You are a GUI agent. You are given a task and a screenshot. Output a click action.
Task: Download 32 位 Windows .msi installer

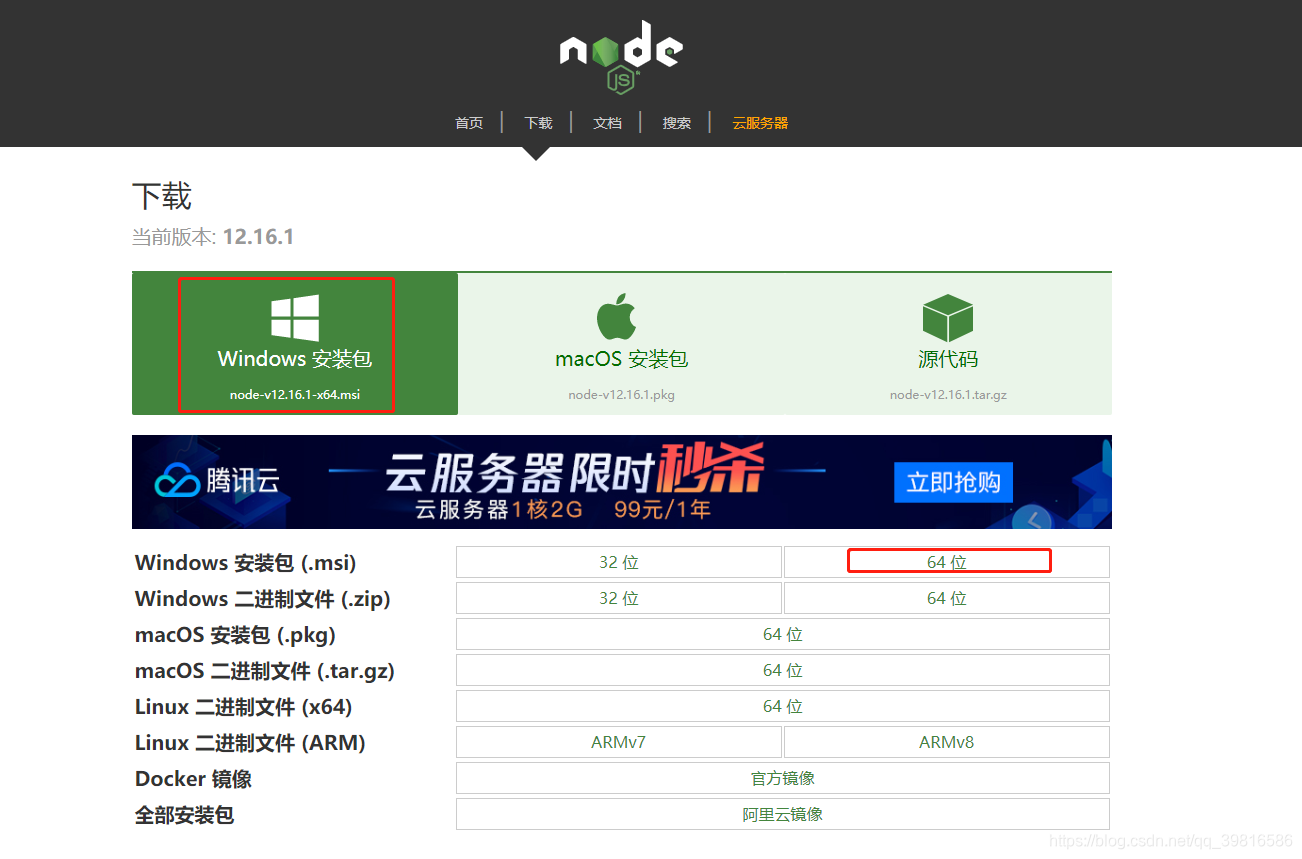tap(619, 562)
